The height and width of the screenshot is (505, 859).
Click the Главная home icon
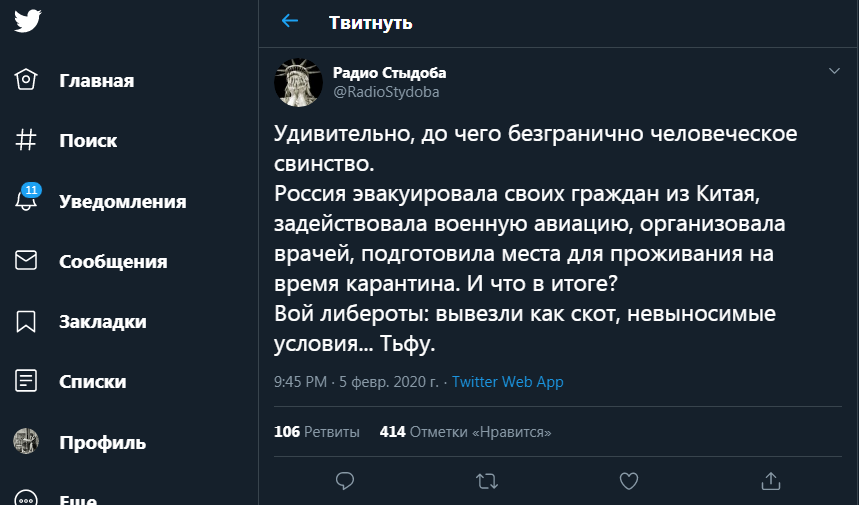click(27, 81)
